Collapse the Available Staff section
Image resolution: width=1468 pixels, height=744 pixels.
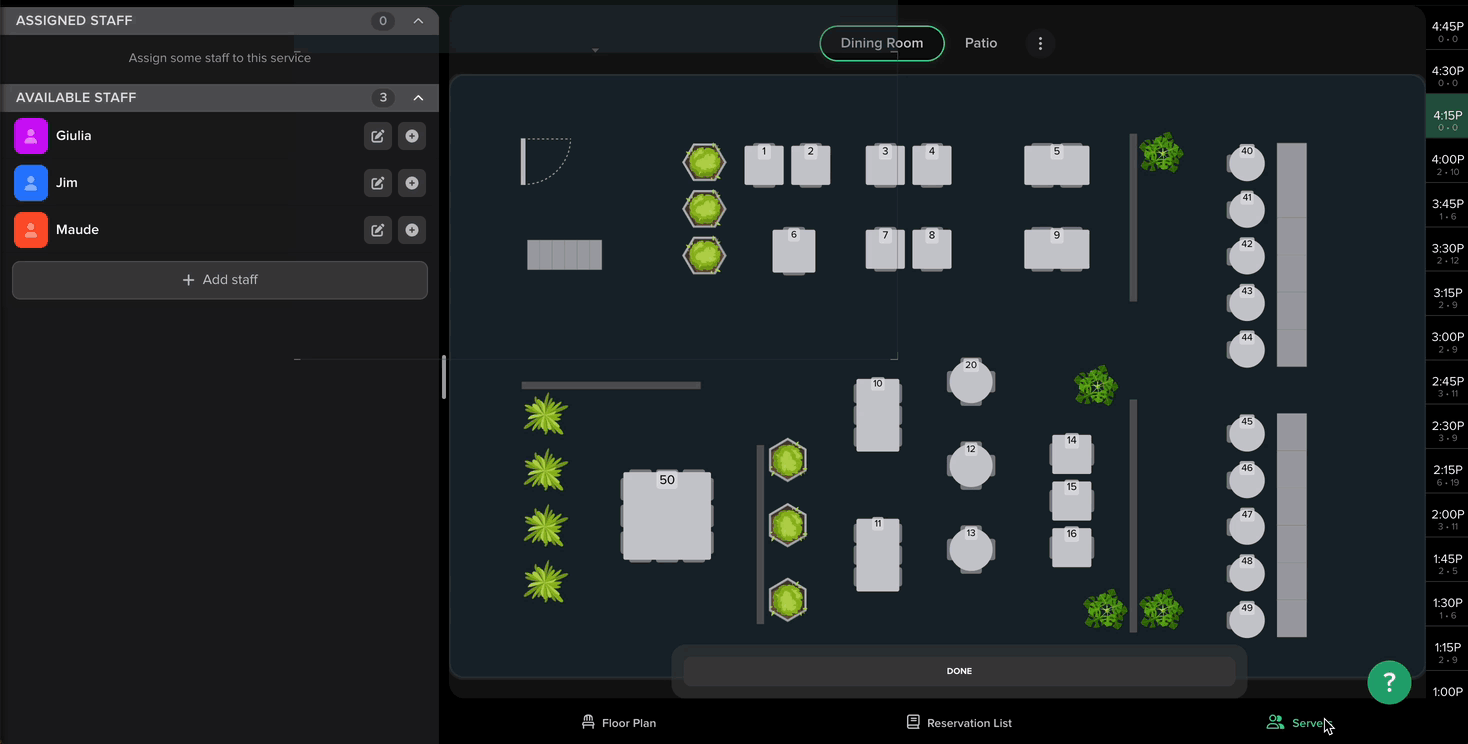(419, 98)
